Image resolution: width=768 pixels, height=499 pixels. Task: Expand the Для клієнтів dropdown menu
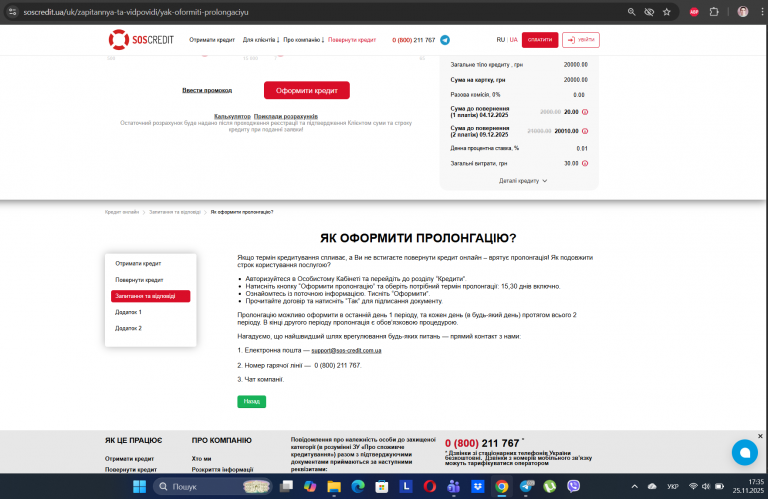click(x=261, y=40)
